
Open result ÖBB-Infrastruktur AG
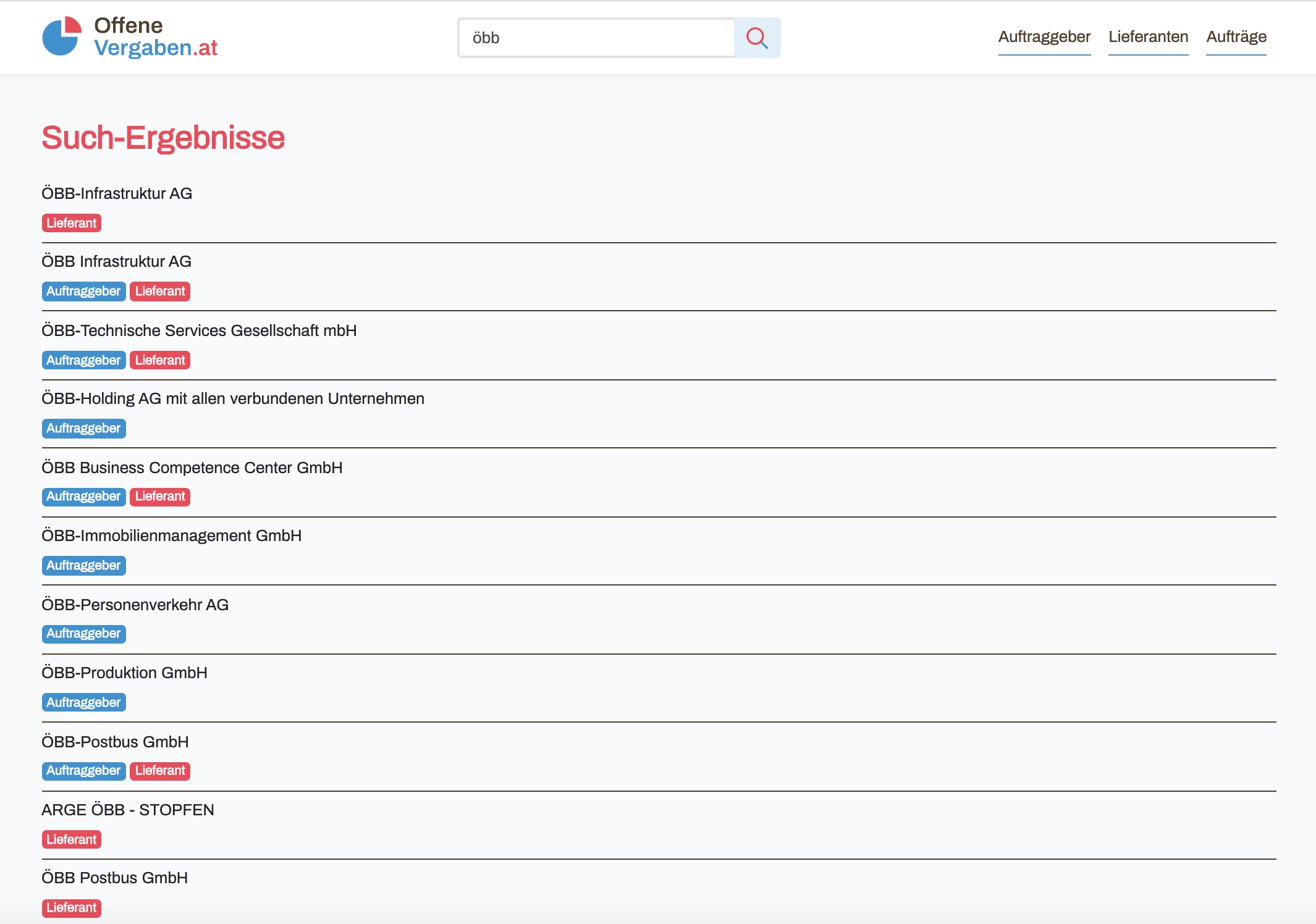click(x=117, y=193)
